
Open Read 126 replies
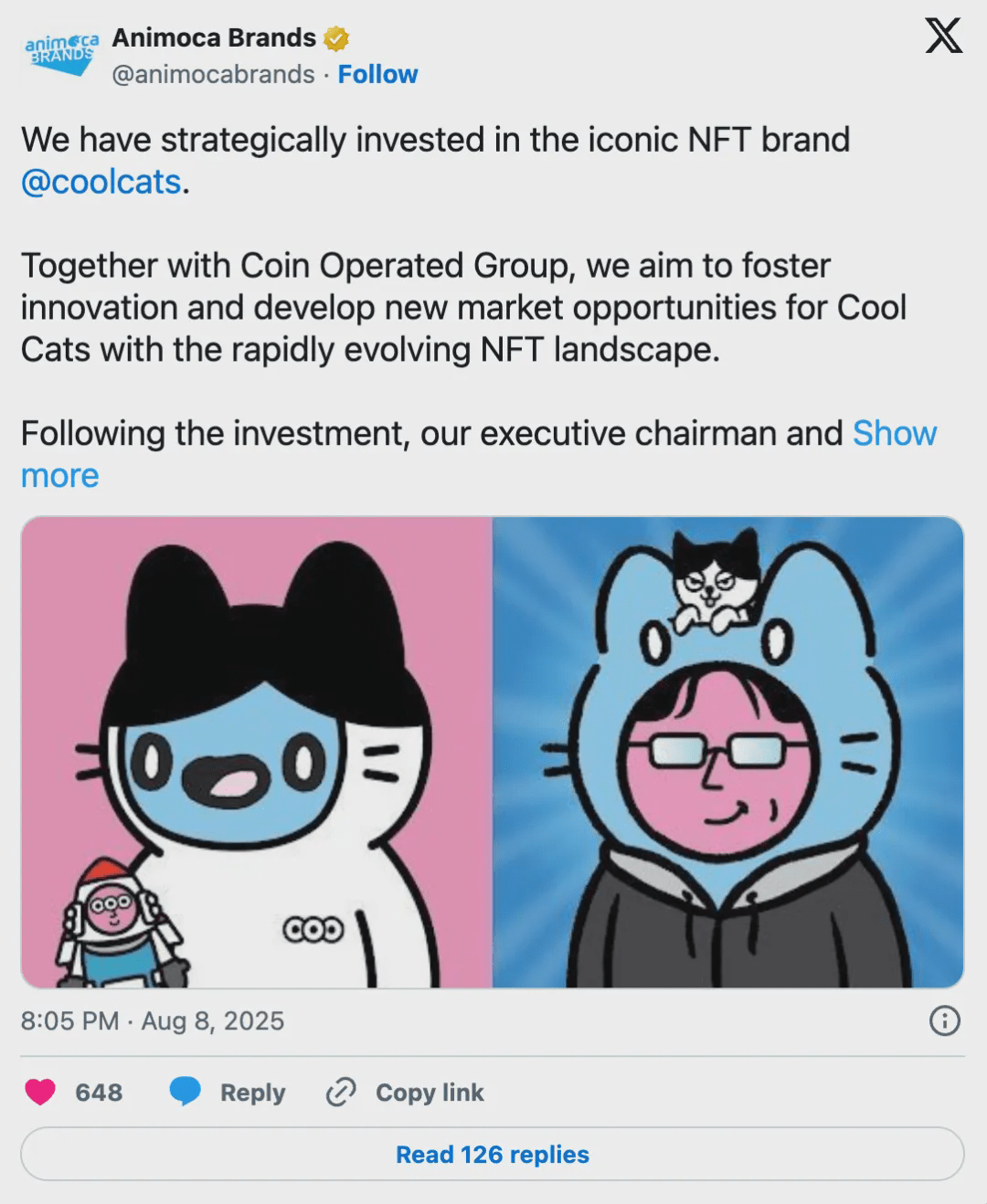[x=493, y=1154]
